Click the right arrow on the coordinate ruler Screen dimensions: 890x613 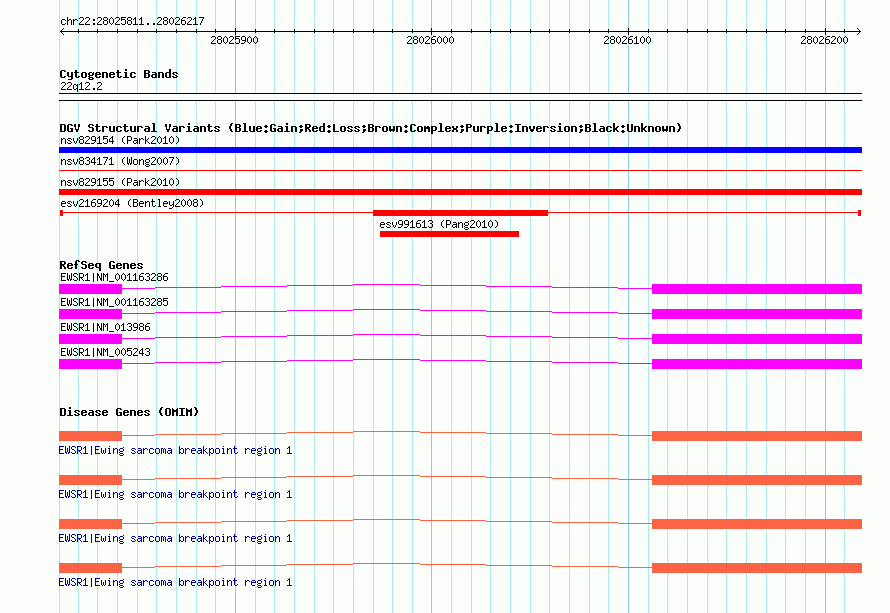(859, 32)
